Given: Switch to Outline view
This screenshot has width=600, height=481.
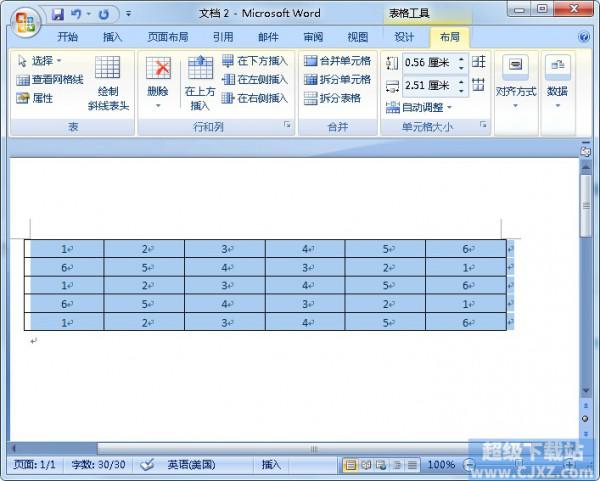Looking at the screenshot, I should tap(396, 465).
